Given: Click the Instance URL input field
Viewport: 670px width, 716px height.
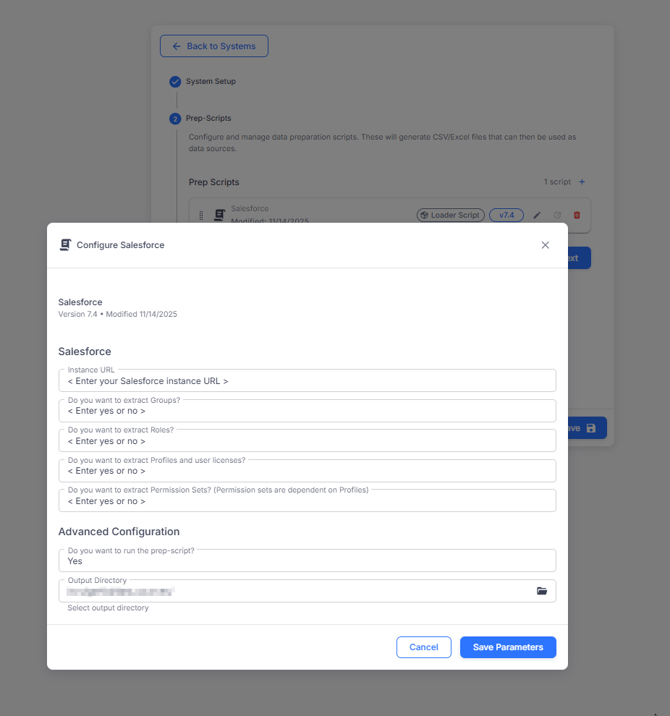Looking at the screenshot, I should pos(307,381).
